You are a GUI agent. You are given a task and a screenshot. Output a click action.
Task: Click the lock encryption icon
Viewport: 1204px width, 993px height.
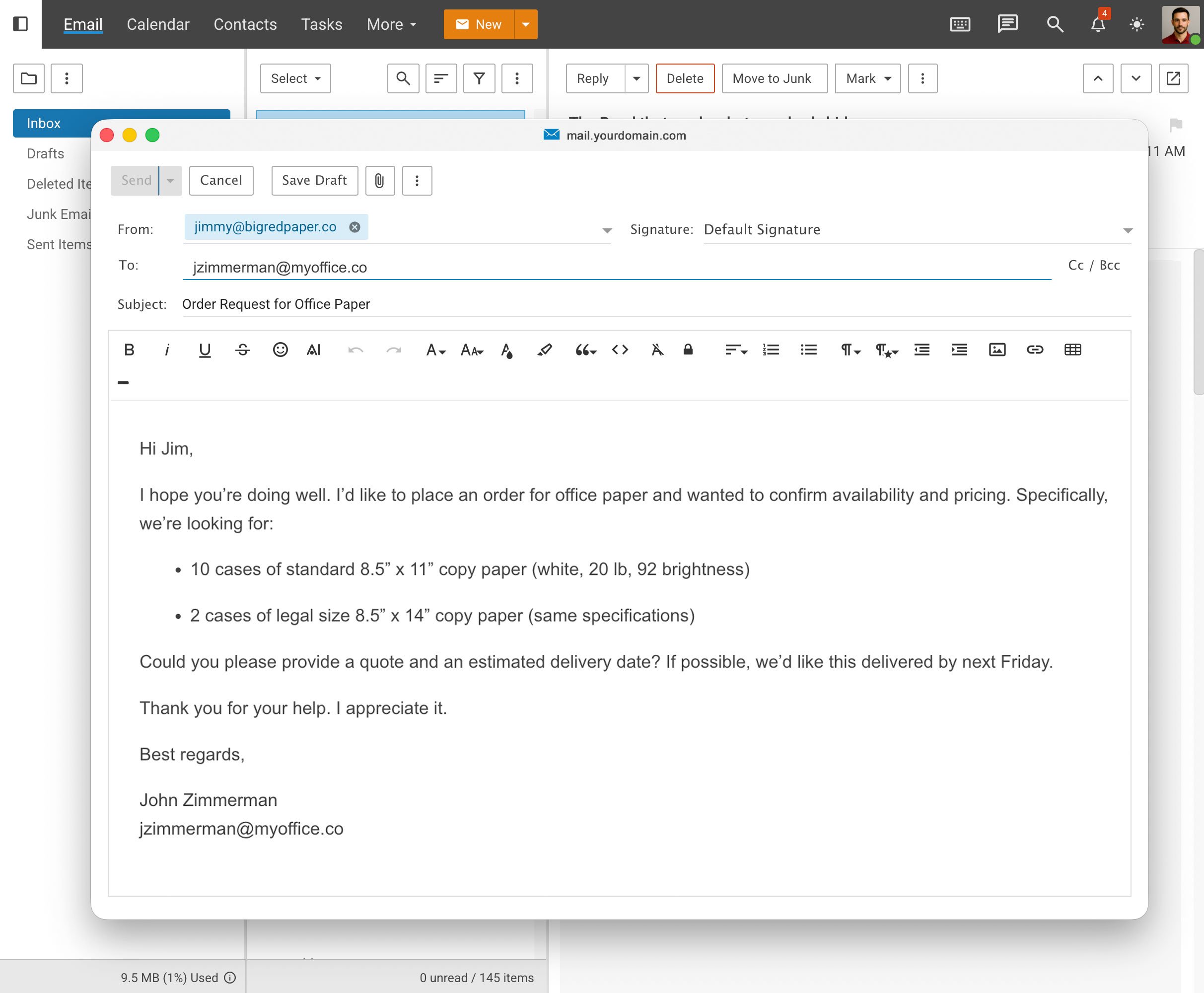coord(688,350)
